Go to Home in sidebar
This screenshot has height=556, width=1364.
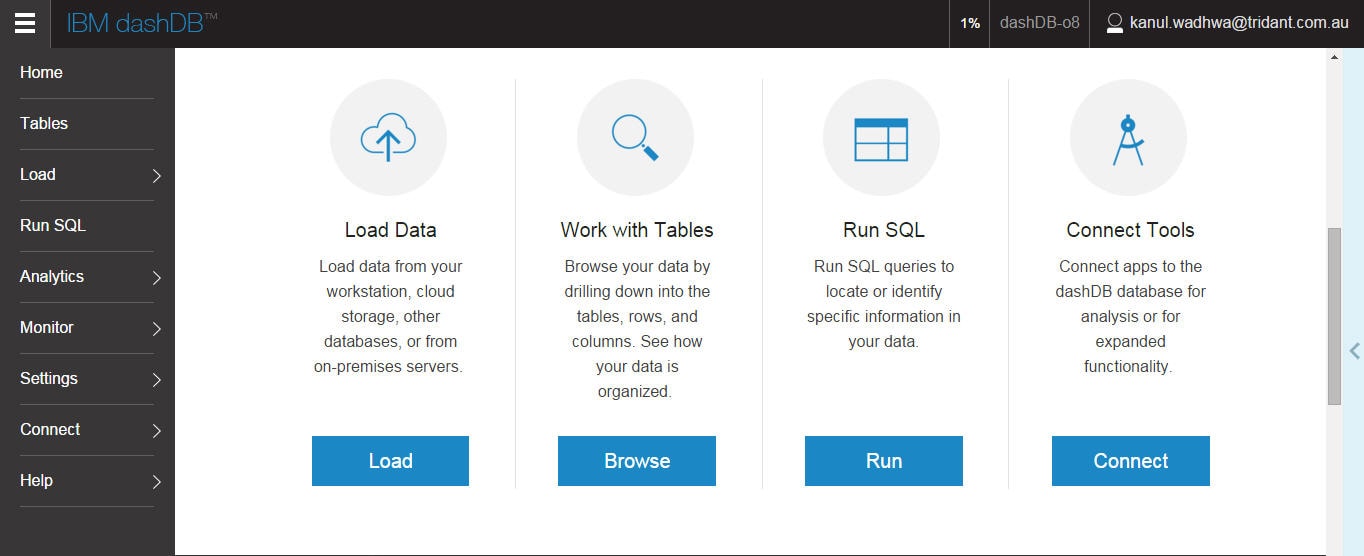(41, 72)
